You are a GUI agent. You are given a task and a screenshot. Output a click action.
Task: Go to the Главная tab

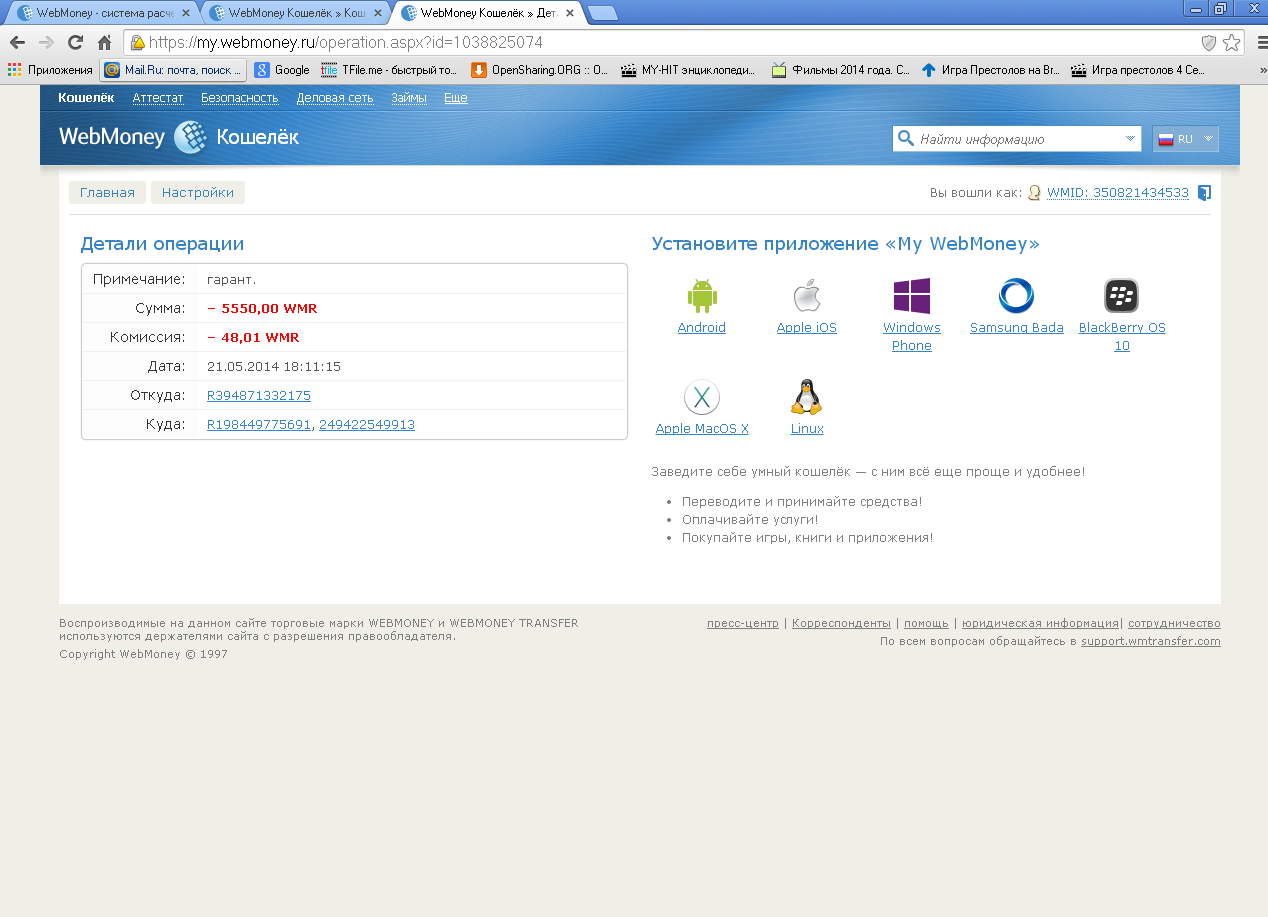tap(108, 193)
